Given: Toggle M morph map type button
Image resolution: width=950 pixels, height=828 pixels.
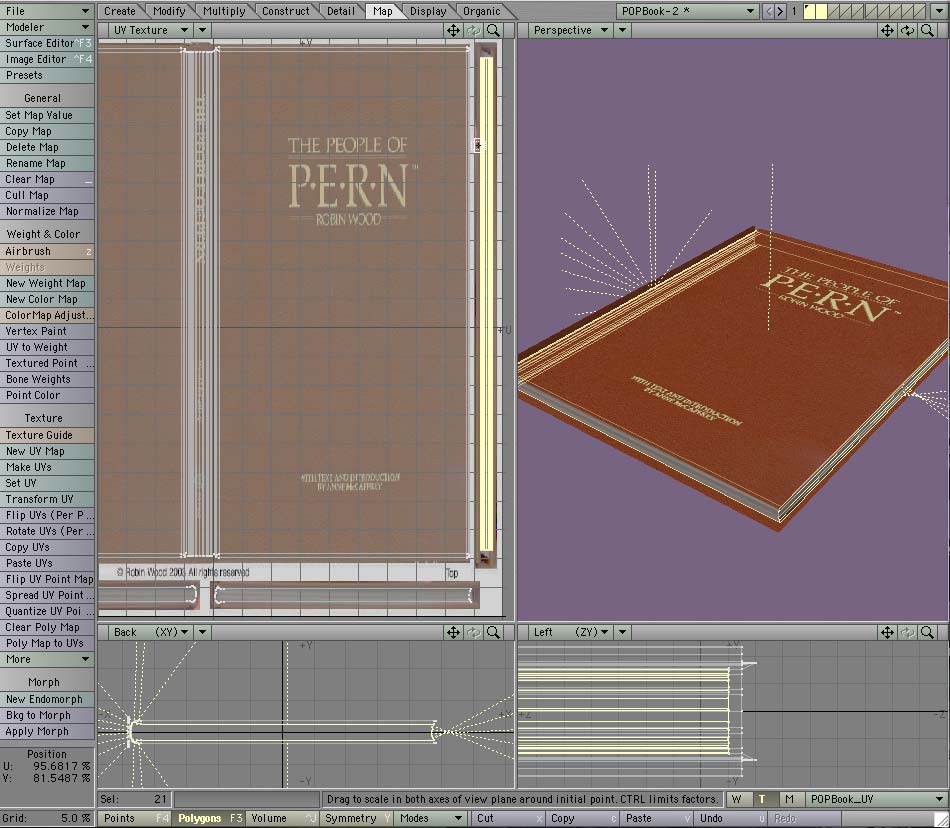Looking at the screenshot, I should coord(789,799).
